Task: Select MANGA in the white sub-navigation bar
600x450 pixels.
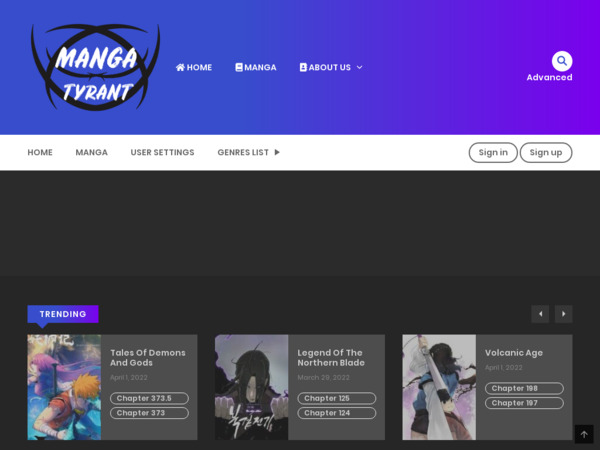Action: coord(91,152)
